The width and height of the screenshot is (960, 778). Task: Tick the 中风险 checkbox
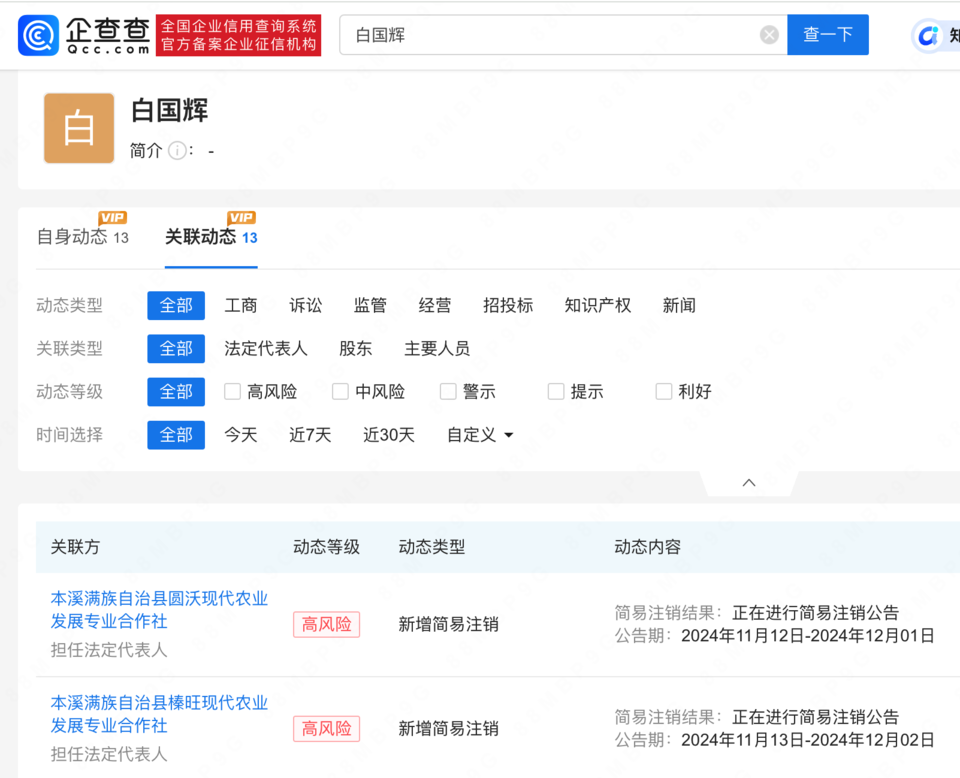(x=341, y=392)
